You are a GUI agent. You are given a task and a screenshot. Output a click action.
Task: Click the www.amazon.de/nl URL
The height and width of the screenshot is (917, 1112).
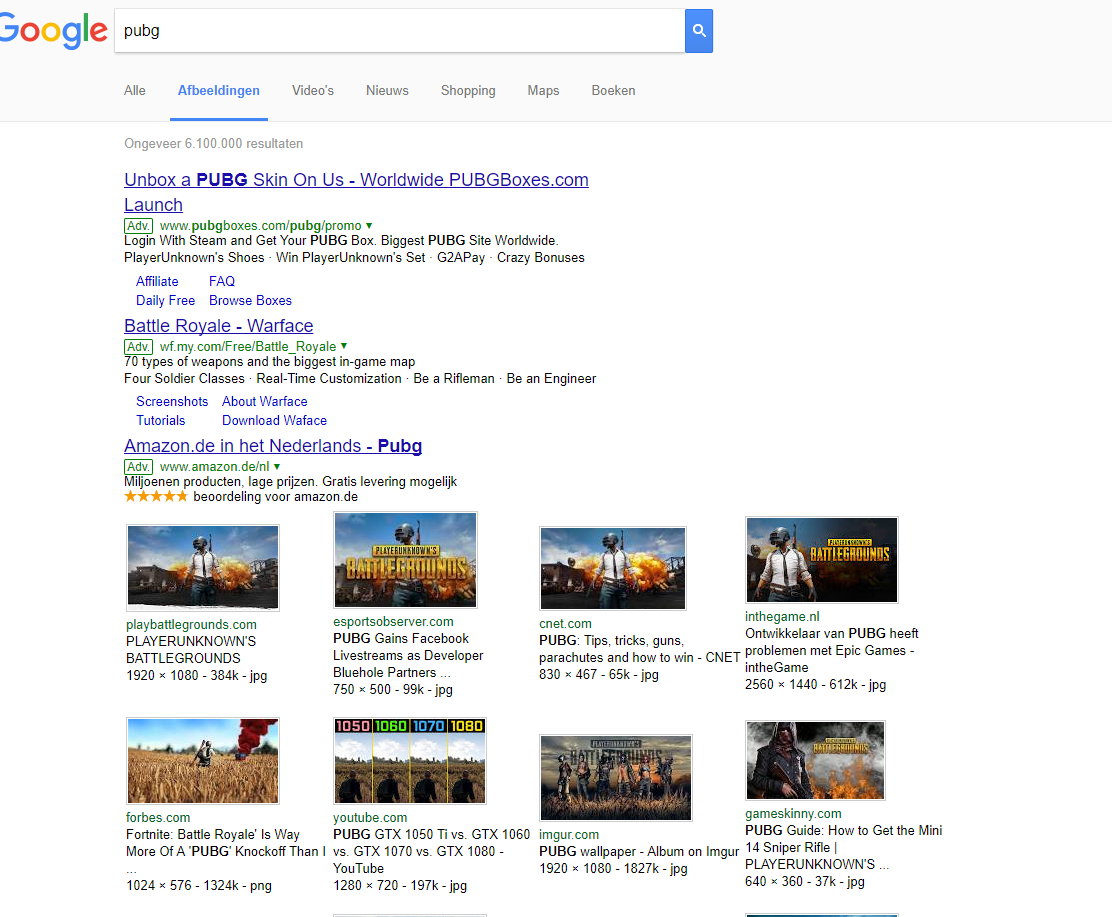click(x=214, y=467)
